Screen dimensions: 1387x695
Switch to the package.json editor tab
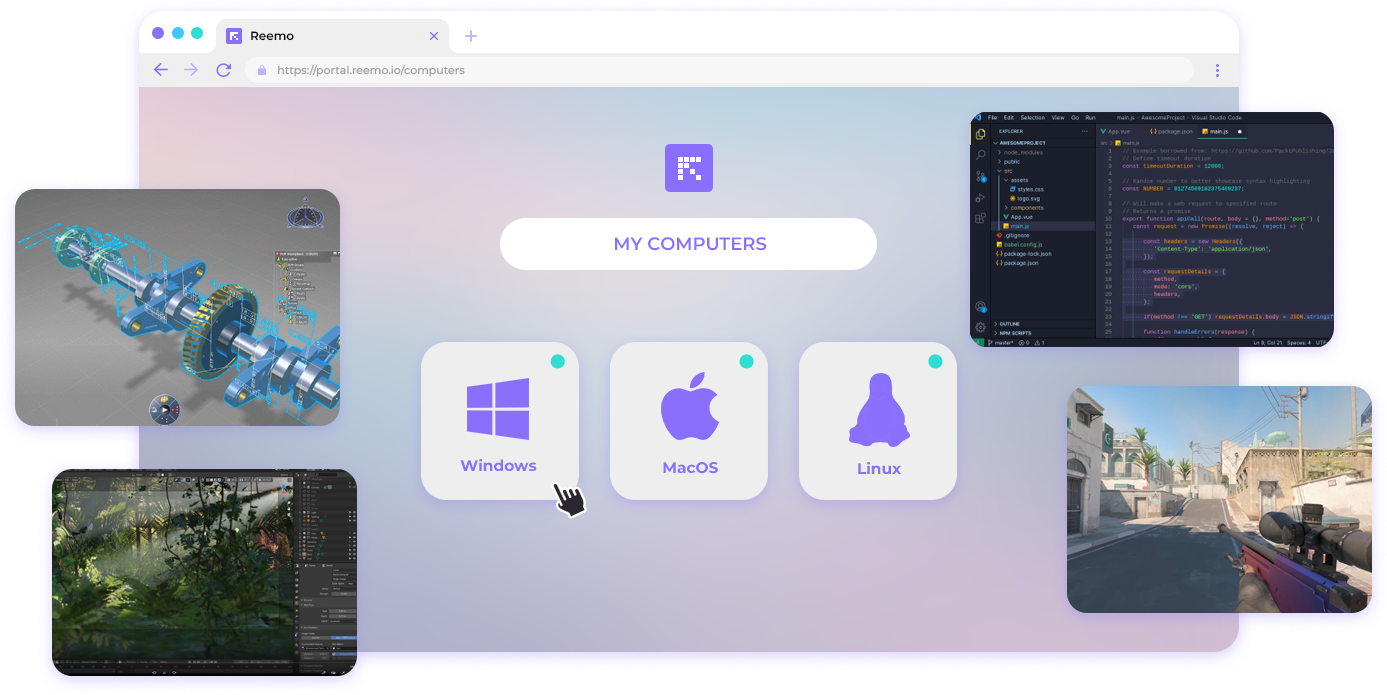1171,131
